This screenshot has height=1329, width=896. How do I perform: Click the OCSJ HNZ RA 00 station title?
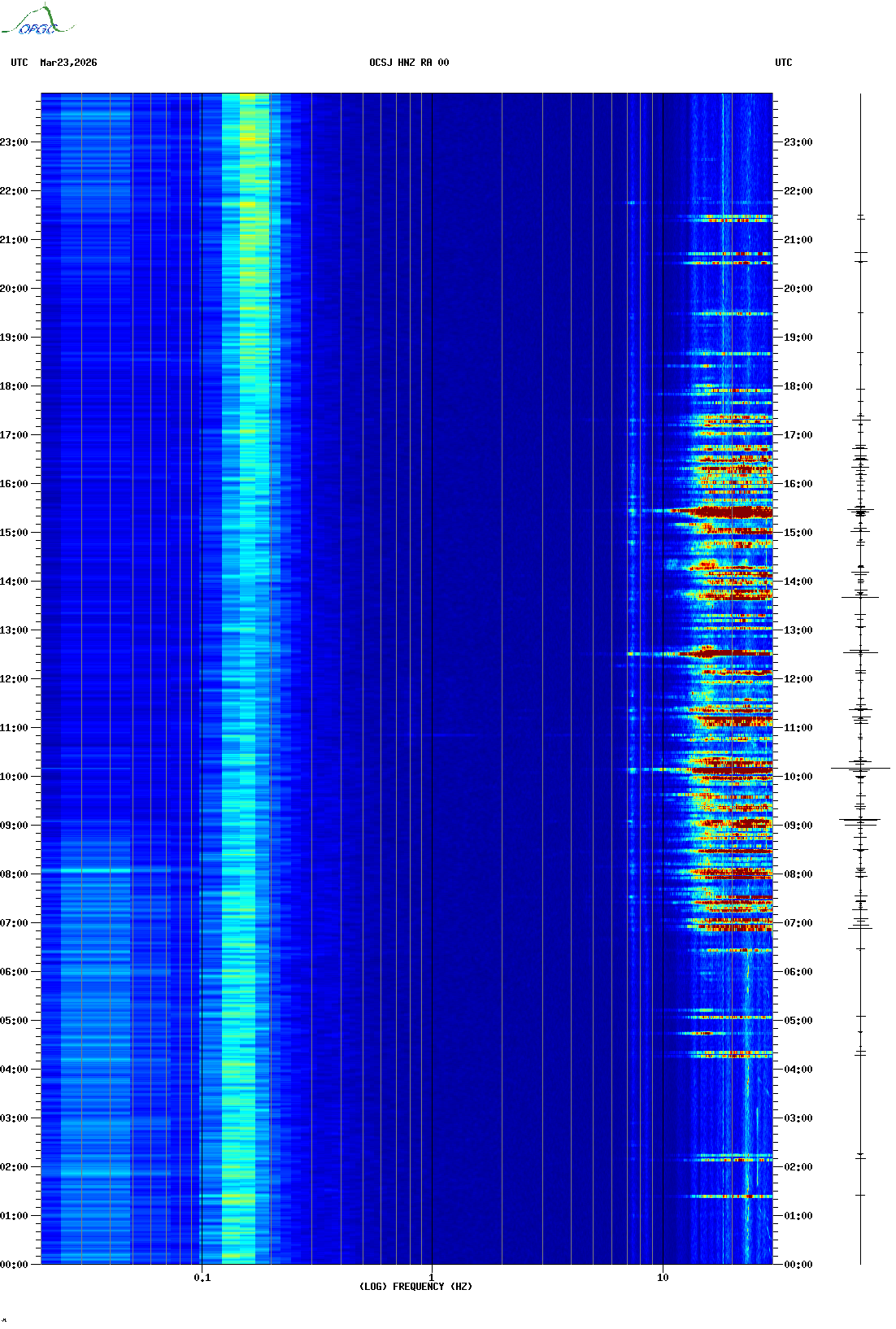409,63
